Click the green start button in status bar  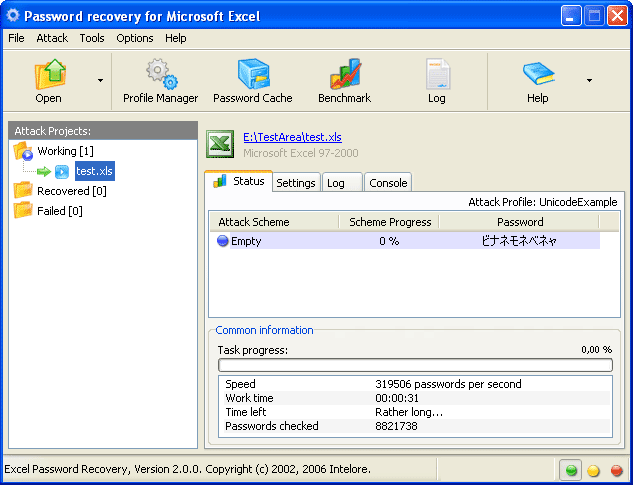(x=571, y=470)
